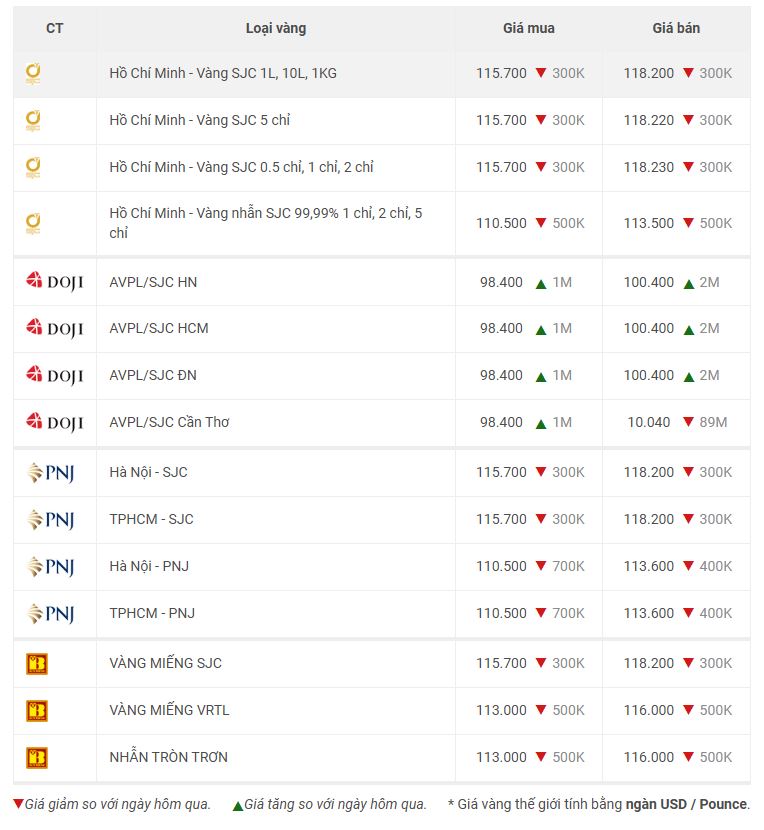
Task: Click 113.600 sell price for Hà Nội - PNJ
Action: tap(649, 566)
